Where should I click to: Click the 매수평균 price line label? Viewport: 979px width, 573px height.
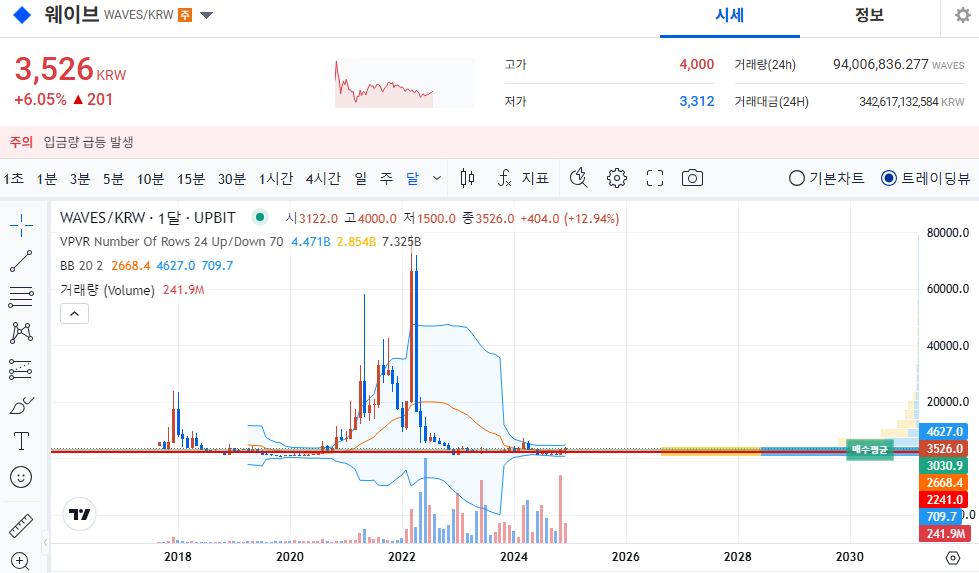(870, 449)
